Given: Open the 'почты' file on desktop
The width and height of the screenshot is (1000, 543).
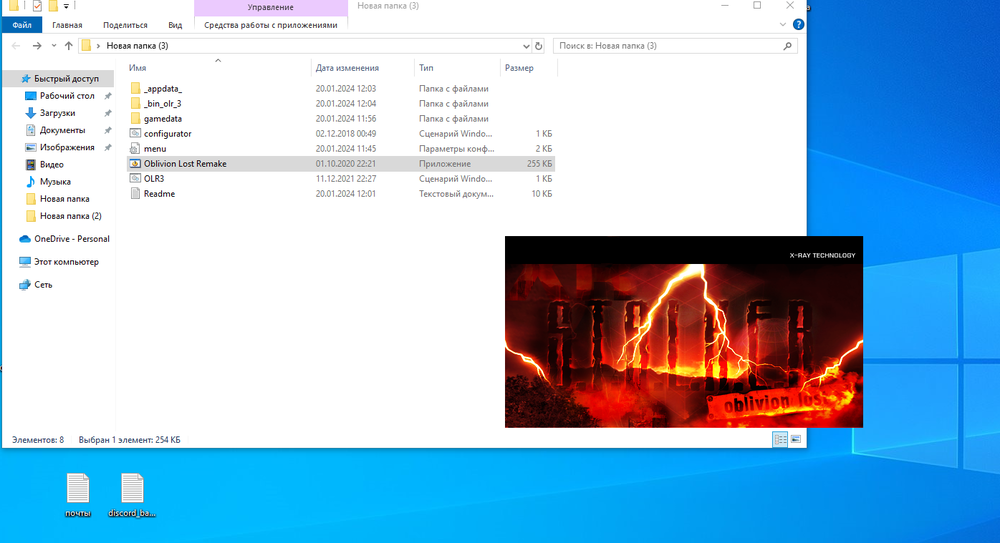Looking at the screenshot, I should [78, 489].
